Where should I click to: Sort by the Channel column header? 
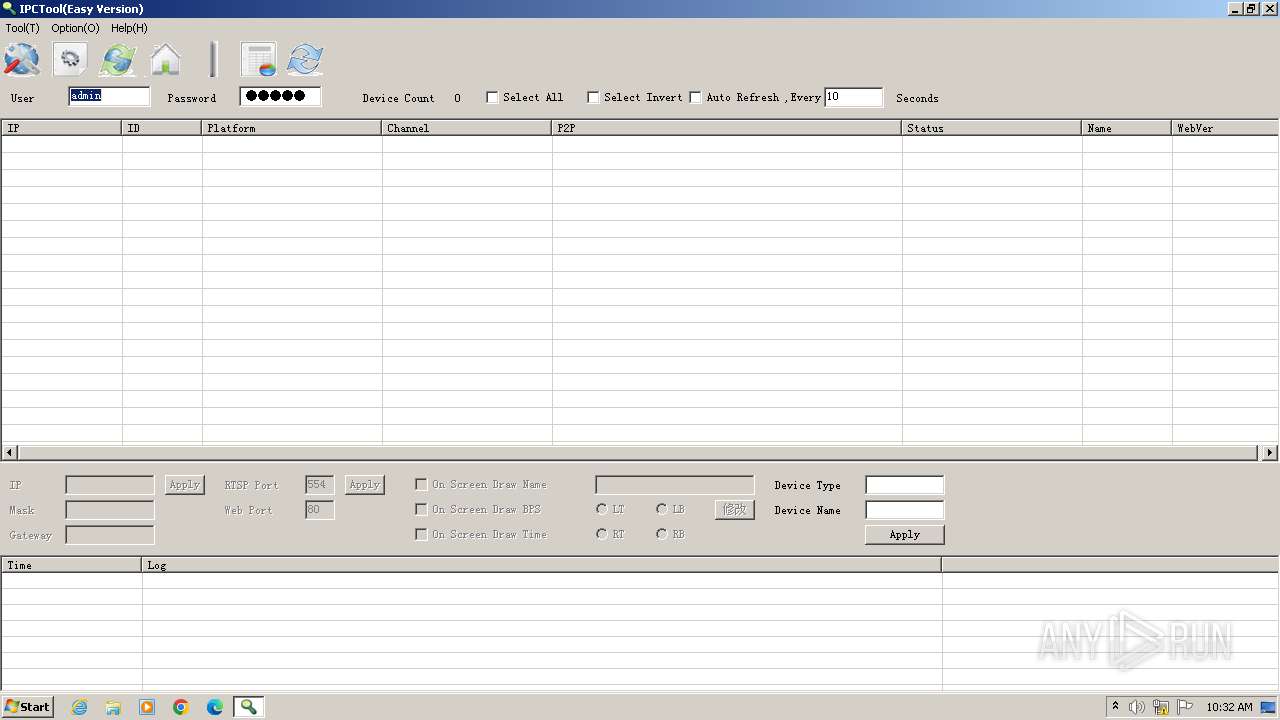467,128
